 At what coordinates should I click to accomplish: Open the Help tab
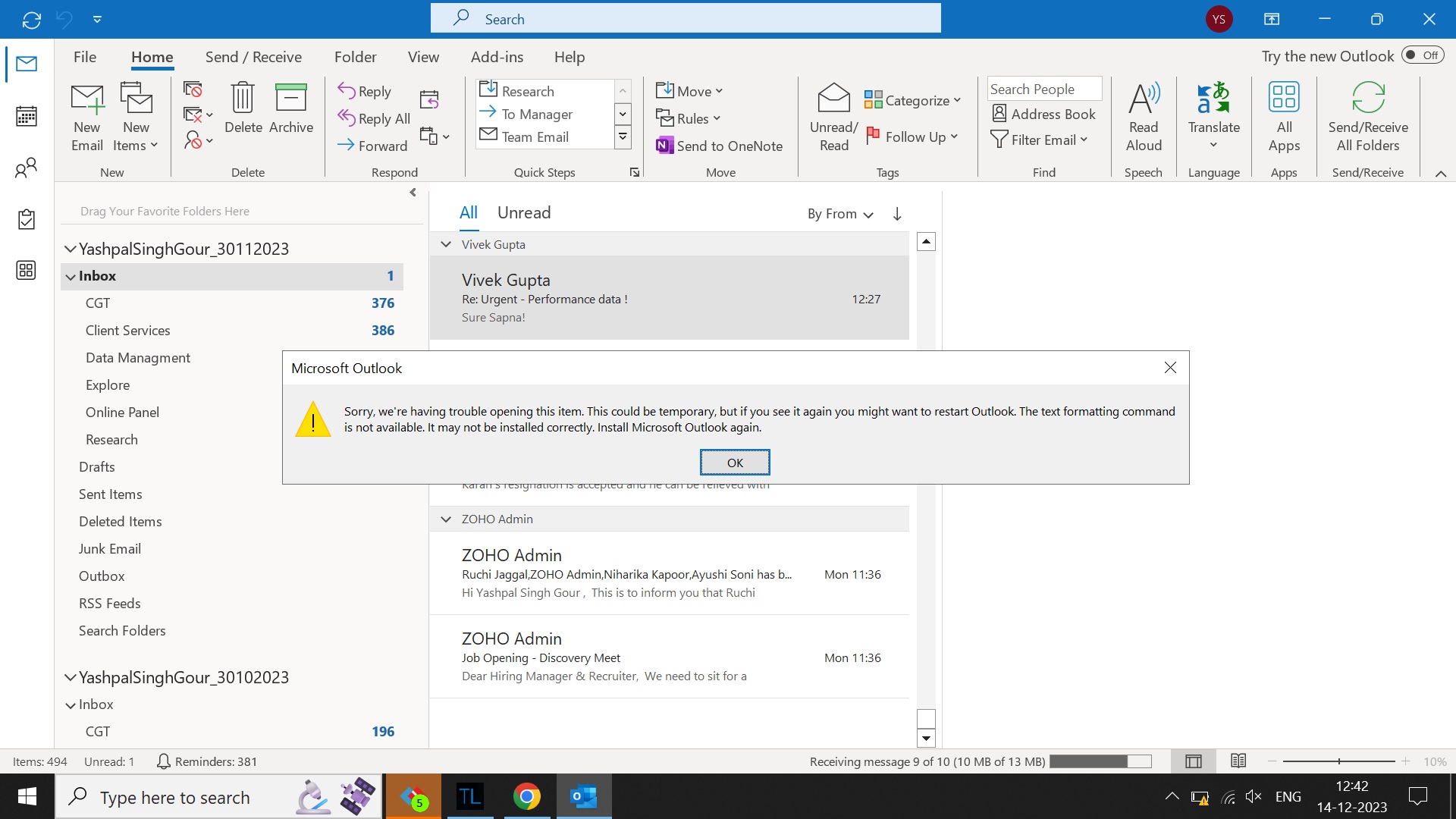570,57
